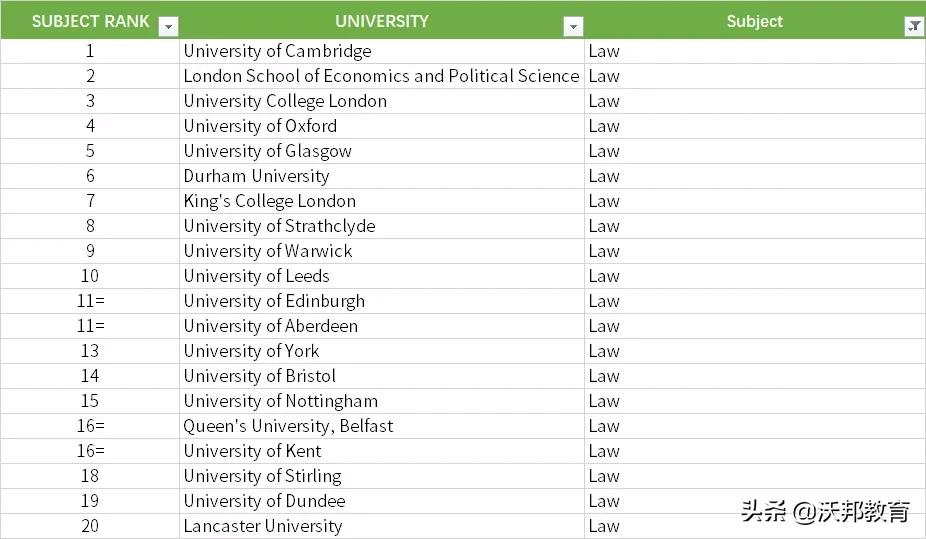This screenshot has height=539, width=926.
Task: Click the active Subject filter icon
Action: [914, 27]
